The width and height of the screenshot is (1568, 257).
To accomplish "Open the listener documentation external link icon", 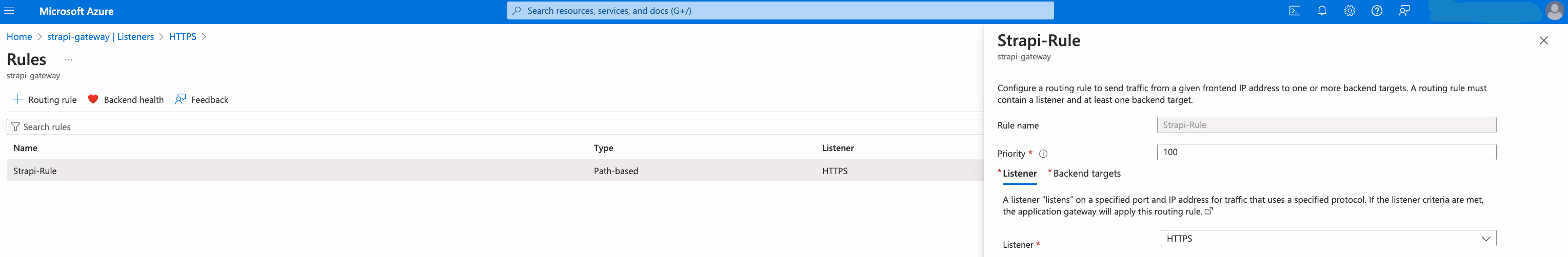I will pos(1209,211).
